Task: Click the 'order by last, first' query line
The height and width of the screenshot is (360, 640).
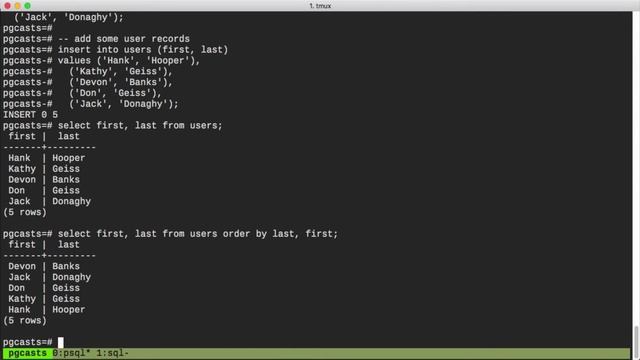Action: coord(198,234)
